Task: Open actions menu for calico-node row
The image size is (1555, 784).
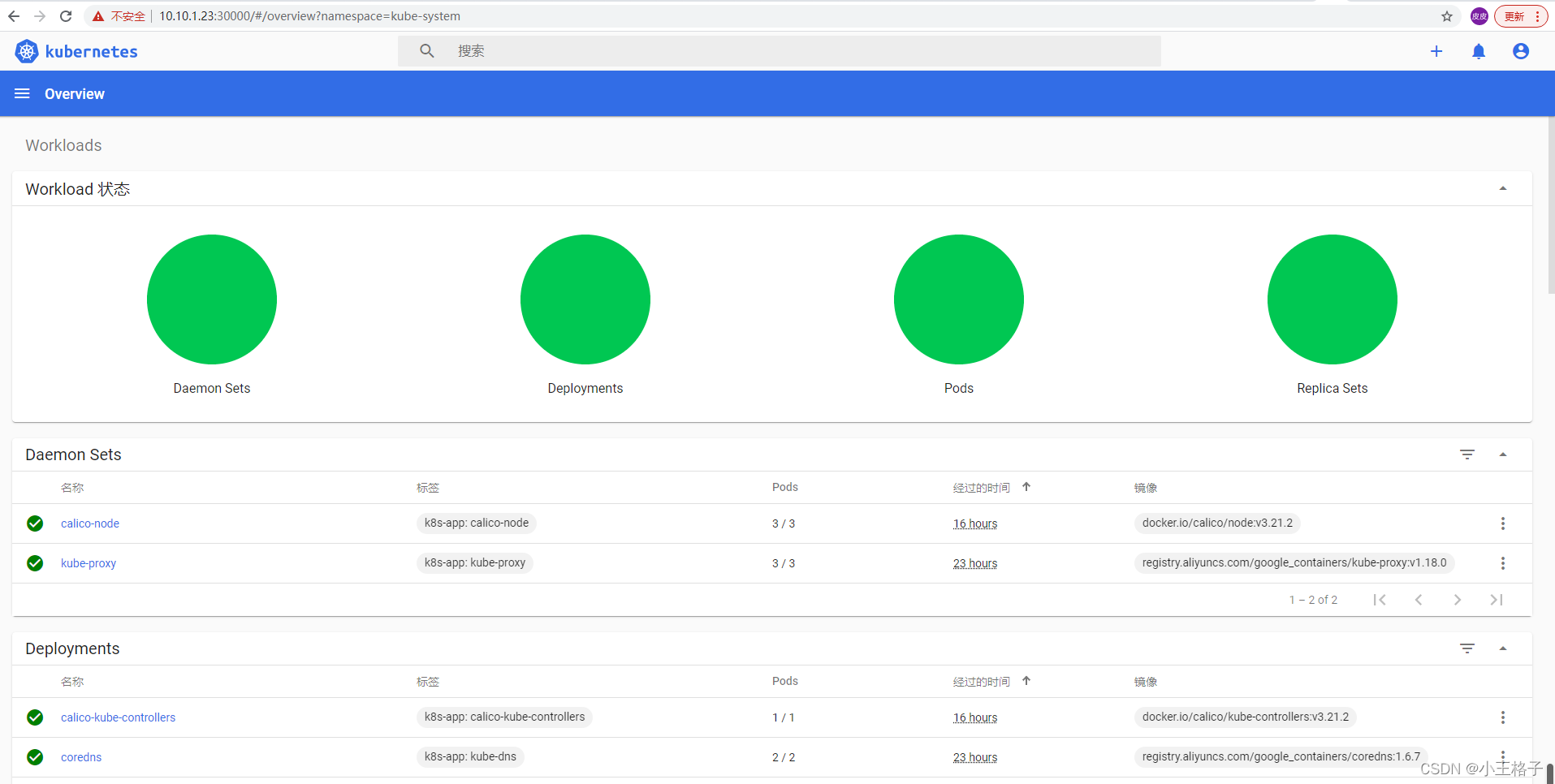Action: pos(1503,523)
